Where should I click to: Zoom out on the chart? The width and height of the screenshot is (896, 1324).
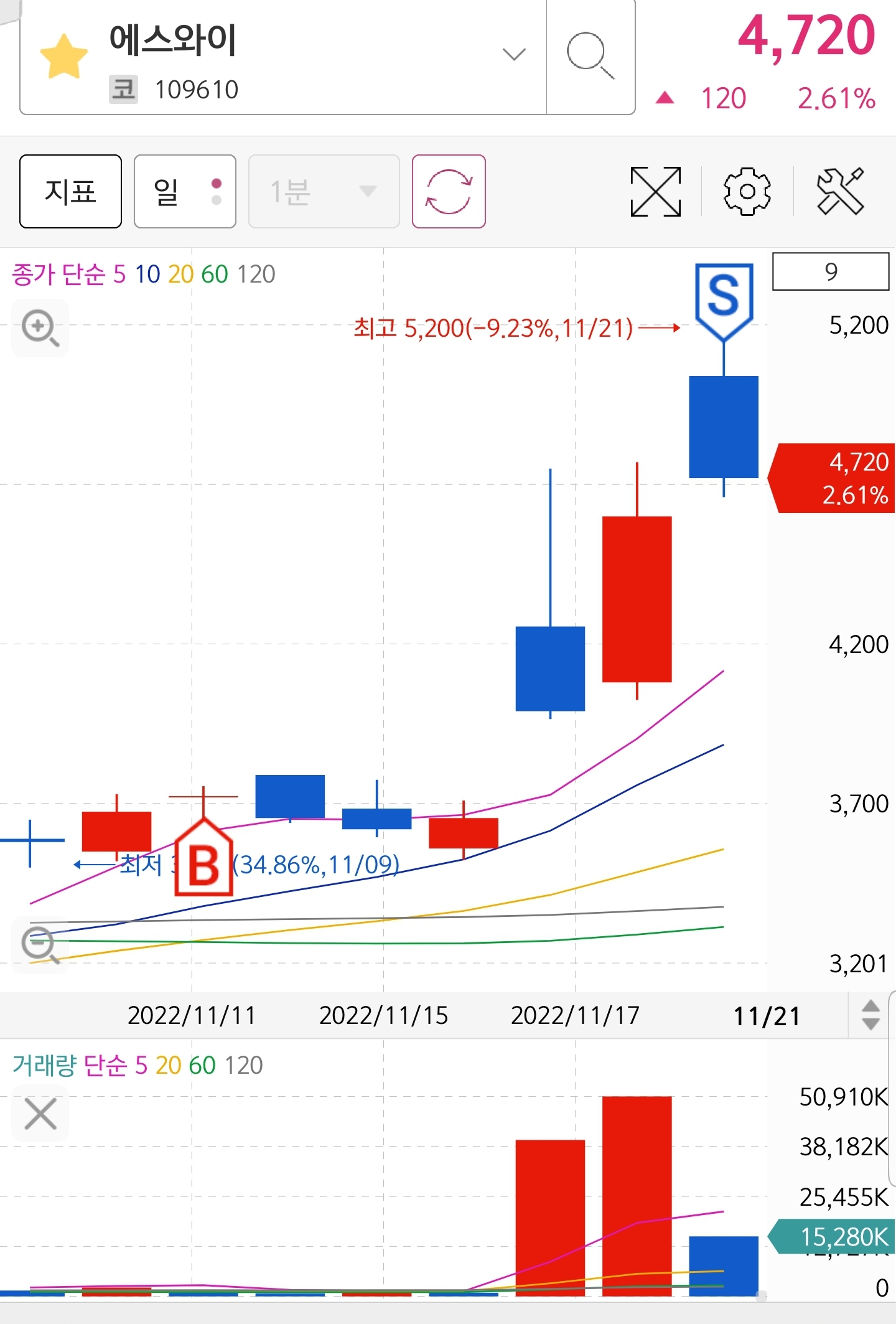pyautogui.click(x=40, y=945)
